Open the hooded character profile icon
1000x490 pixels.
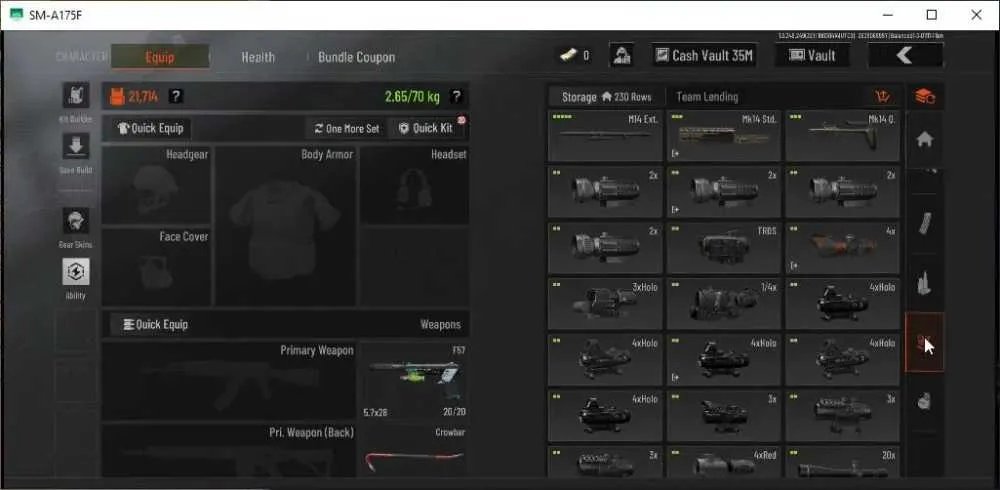point(622,55)
